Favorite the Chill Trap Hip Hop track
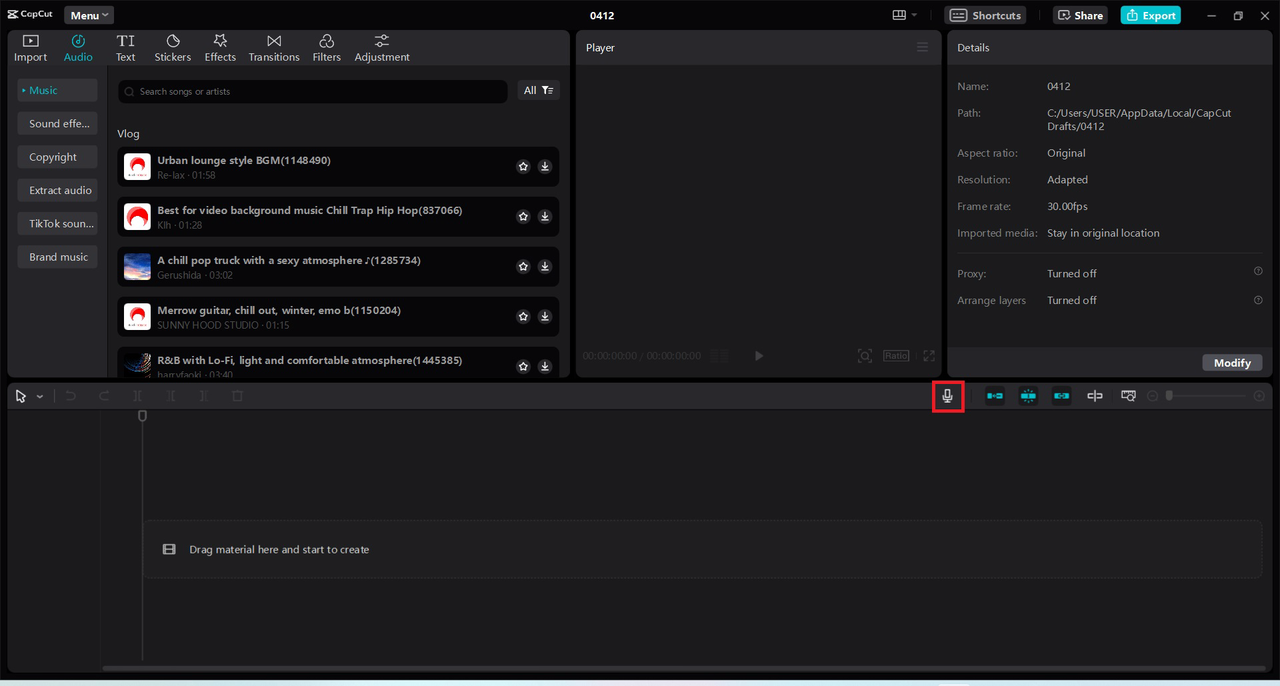 click(x=523, y=217)
